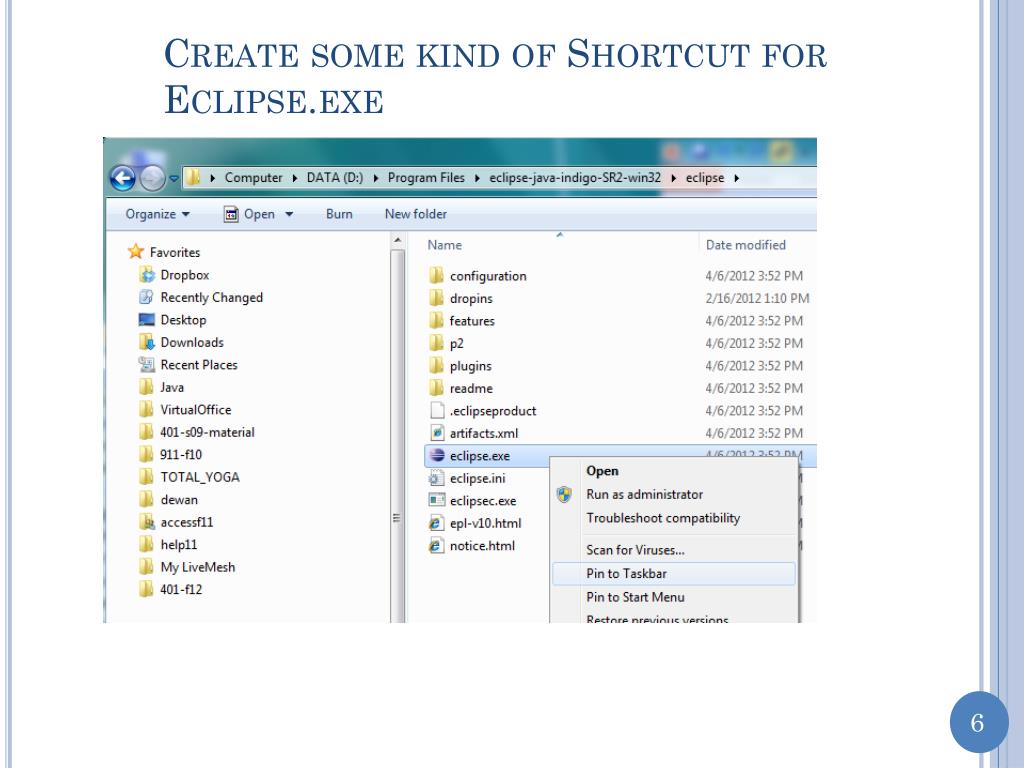Click the Open toolbar button
The width and height of the screenshot is (1024, 768).
coord(250,214)
